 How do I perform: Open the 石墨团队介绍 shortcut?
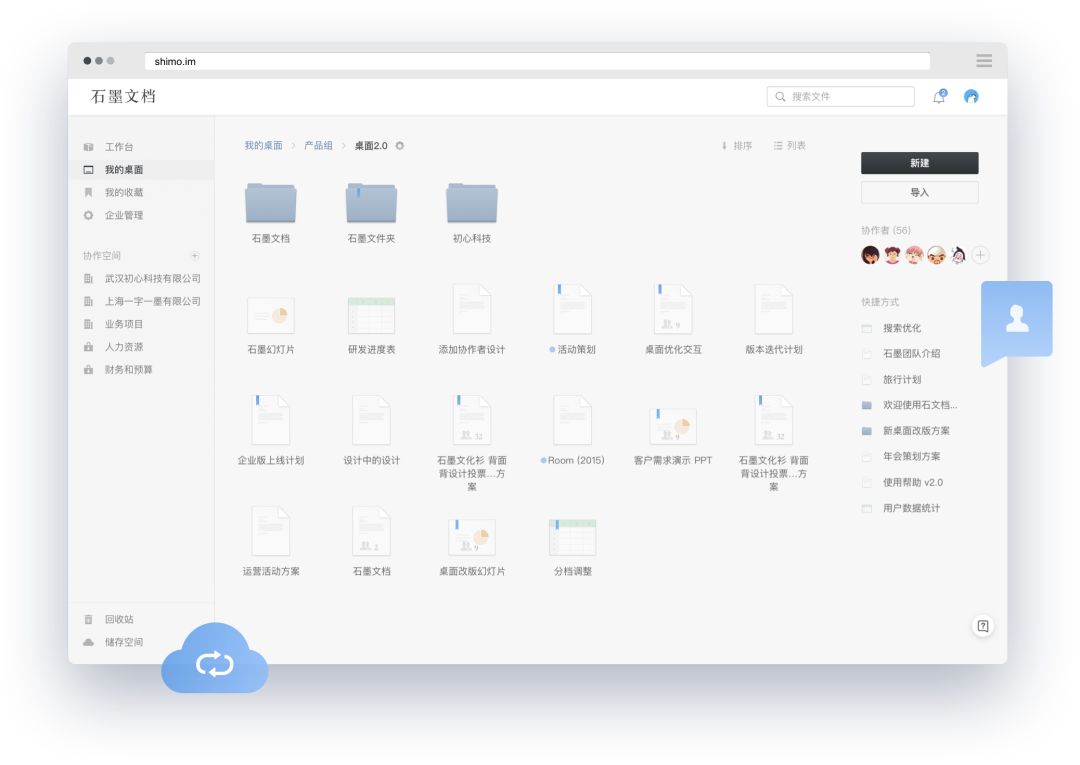[901, 353]
